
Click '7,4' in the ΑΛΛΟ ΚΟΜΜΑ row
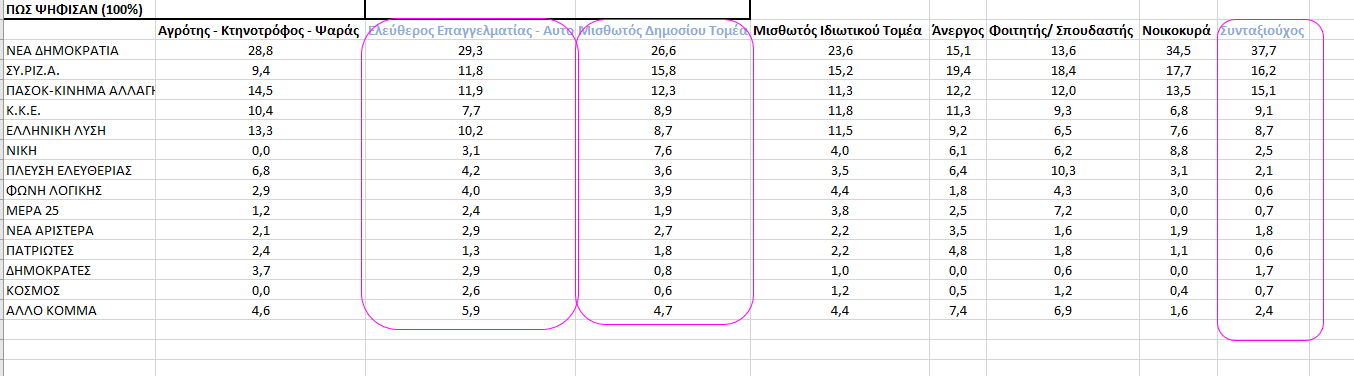click(x=958, y=311)
